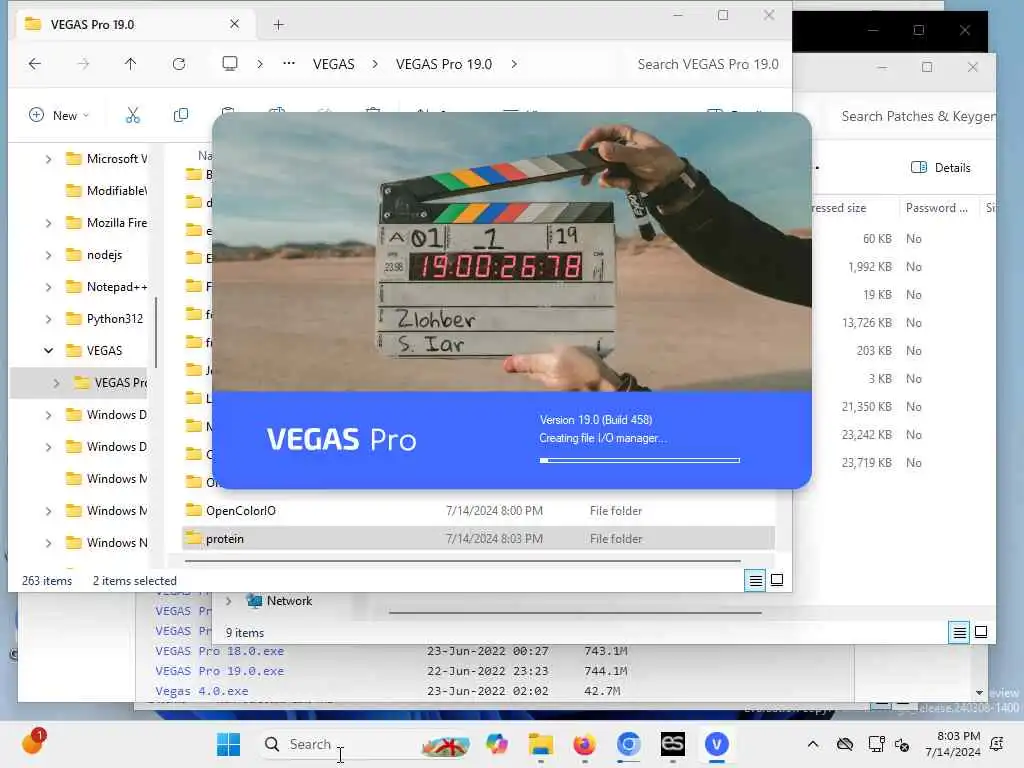Viewport: 1024px width, 768px height.
Task: Open Firefox from the taskbar
Action: pos(584,744)
